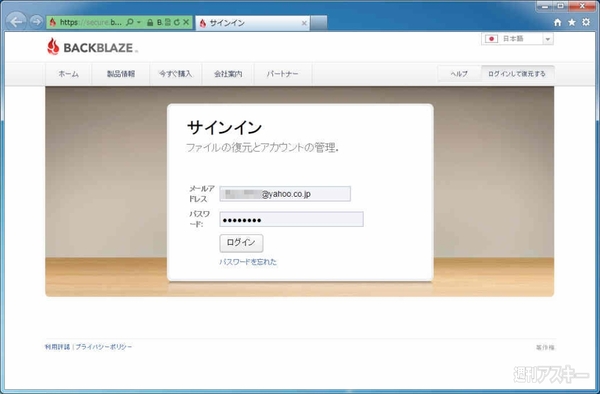Viewport: 600px width, 394px height.
Task: Open the ホーム menu item
Action: coord(68,74)
